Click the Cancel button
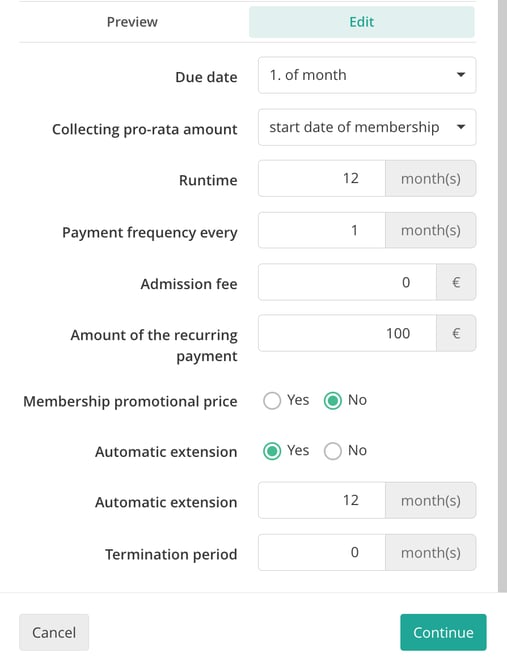The width and height of the screenshot is (507, 670). (x=54, y=632)
